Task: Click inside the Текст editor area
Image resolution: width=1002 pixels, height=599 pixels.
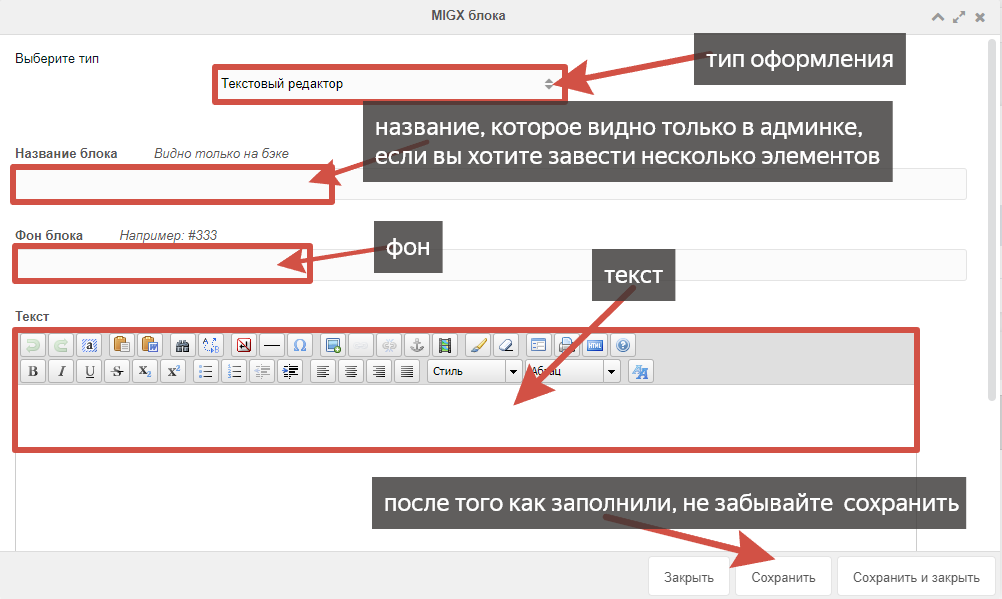Action: [466, 467]
